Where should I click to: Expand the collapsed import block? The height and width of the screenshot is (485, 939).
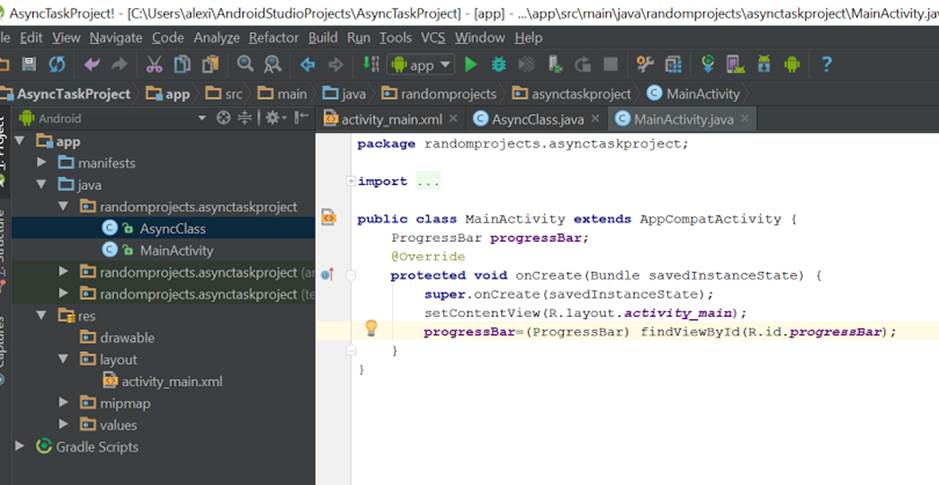(351, 181)
